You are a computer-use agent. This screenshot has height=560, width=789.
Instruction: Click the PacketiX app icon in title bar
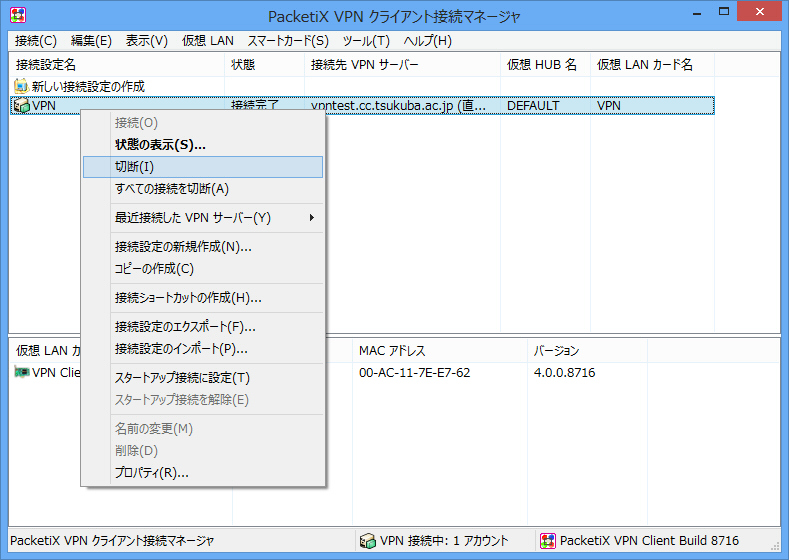pos(18,16)
